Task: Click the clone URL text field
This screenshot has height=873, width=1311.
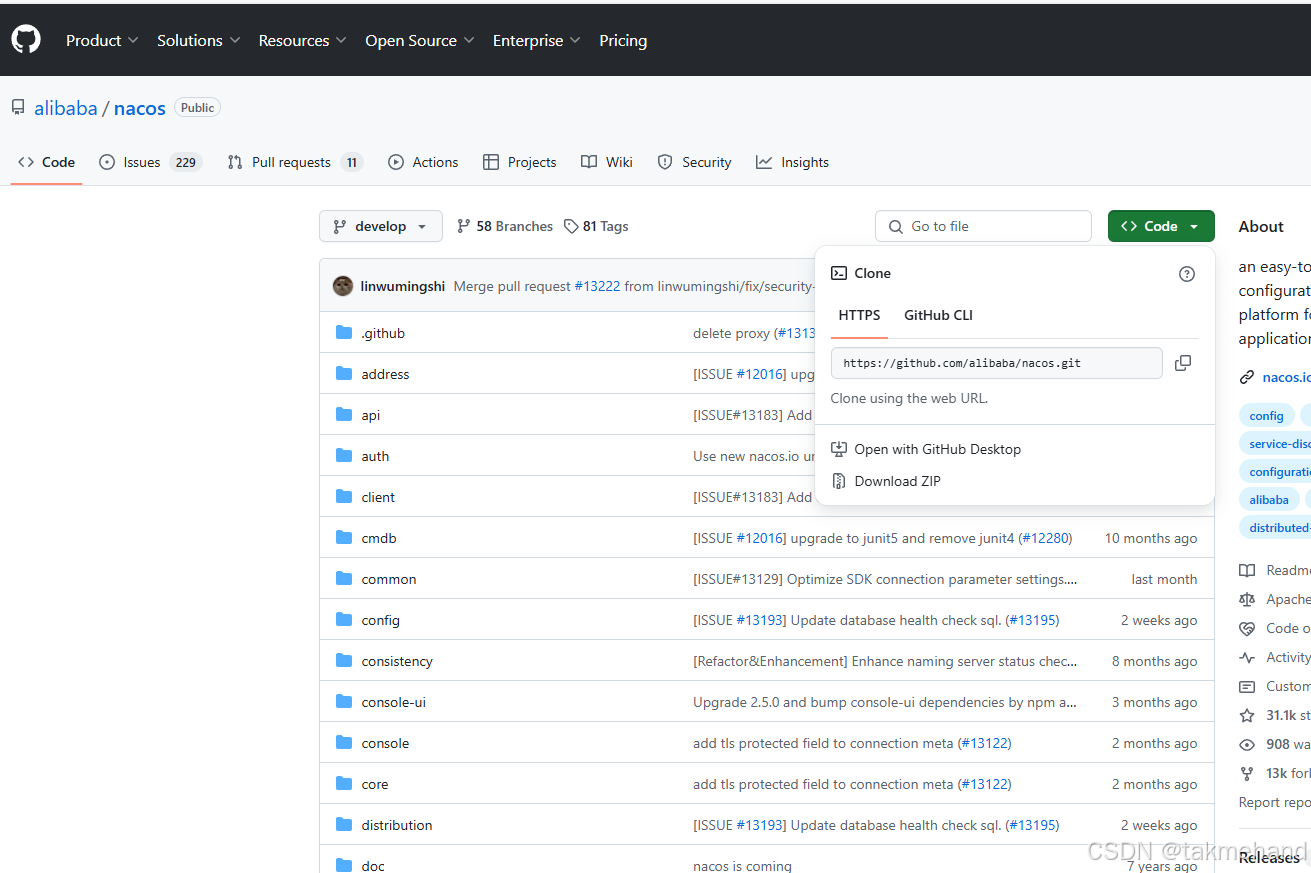Action: coord(996,363)
